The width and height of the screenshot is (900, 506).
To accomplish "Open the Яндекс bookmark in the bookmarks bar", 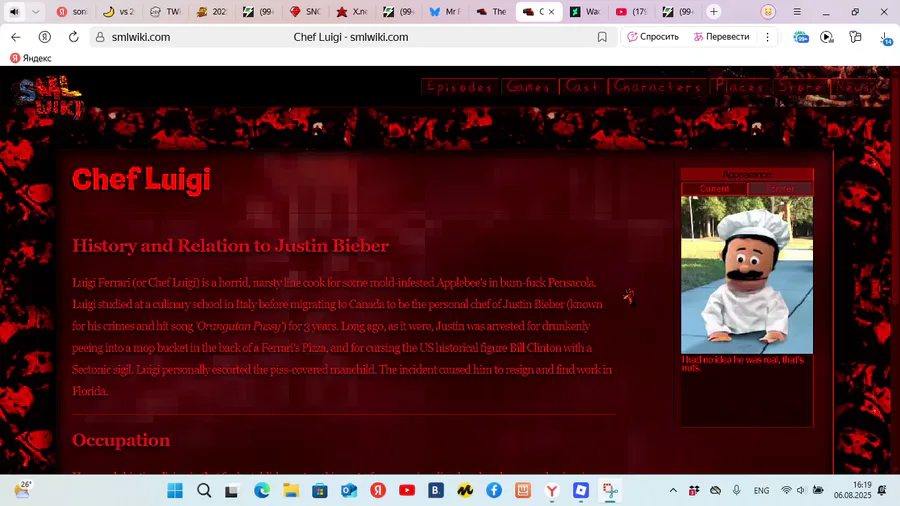I will (x=31, y=58).
